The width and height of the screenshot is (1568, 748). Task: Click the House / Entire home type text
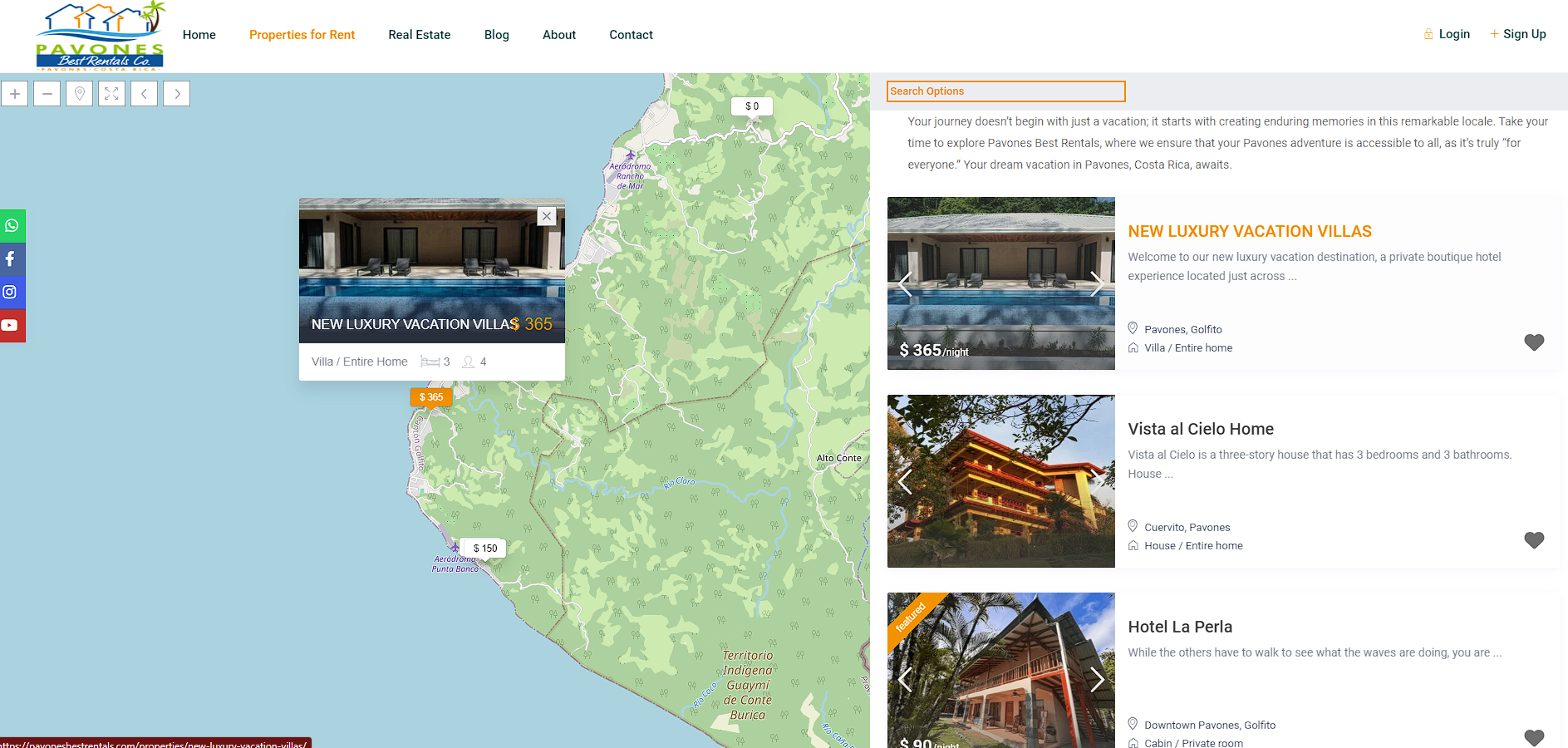coord(1193,546)
